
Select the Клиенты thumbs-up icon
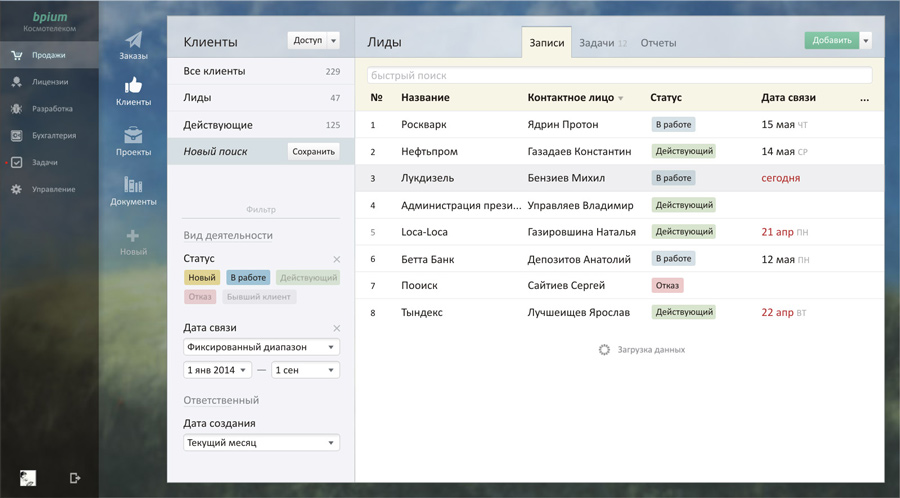133,88
